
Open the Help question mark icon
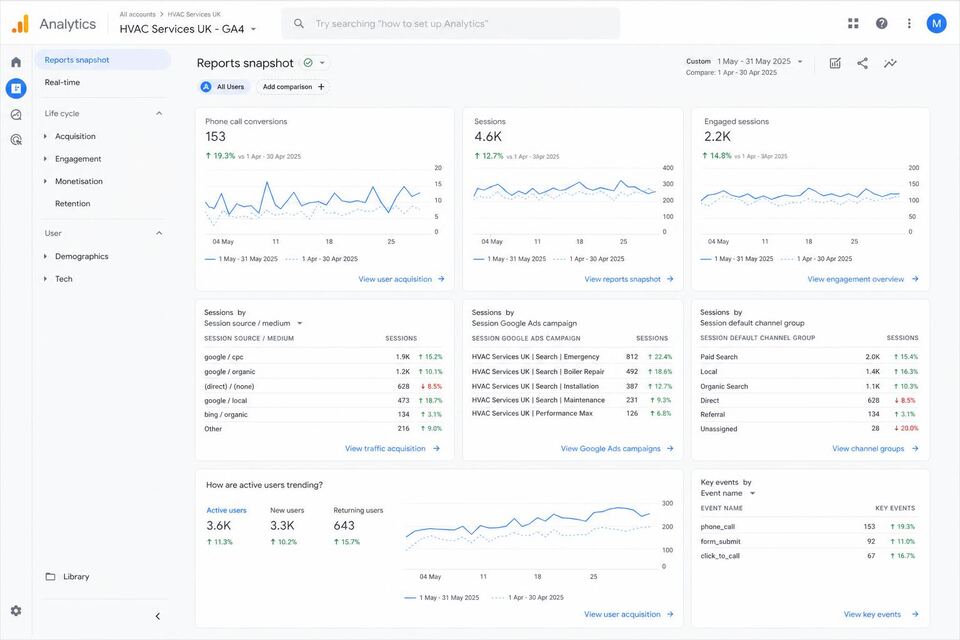click(881, 23)
